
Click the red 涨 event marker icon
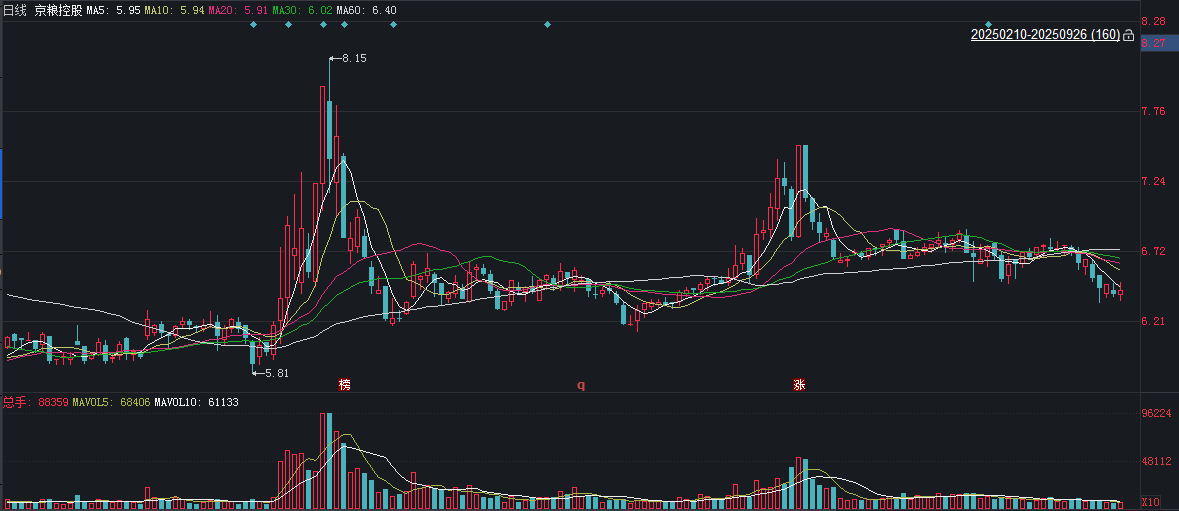pyautogui.click(x=799, y=385)
